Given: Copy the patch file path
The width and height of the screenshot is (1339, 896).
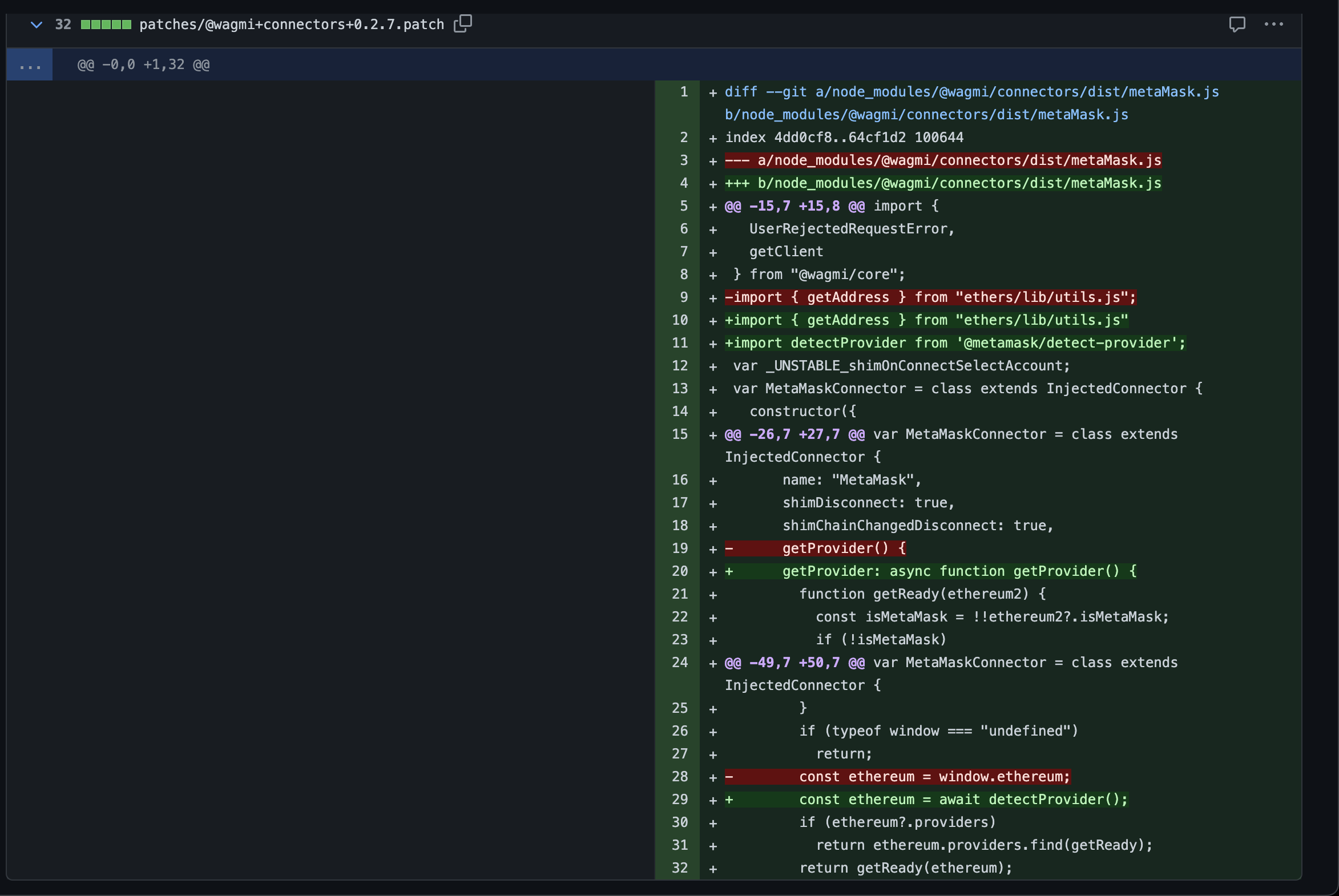Looking at the screenshot, I should tap(462, 23).
